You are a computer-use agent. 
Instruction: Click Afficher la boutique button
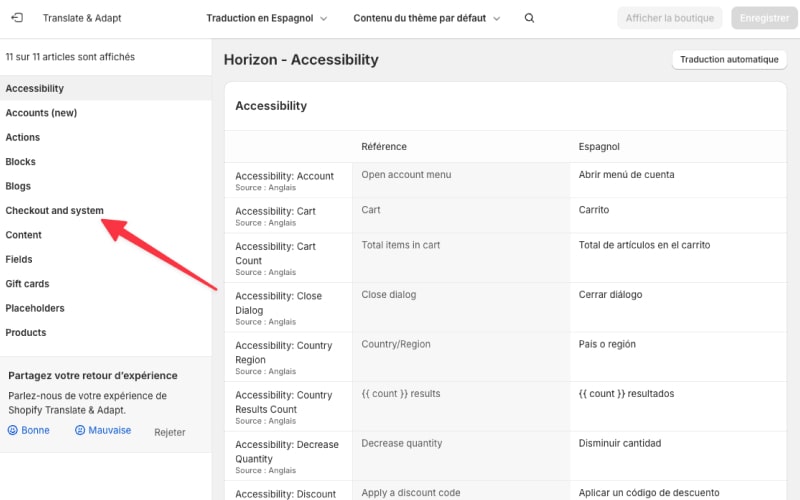669,18
